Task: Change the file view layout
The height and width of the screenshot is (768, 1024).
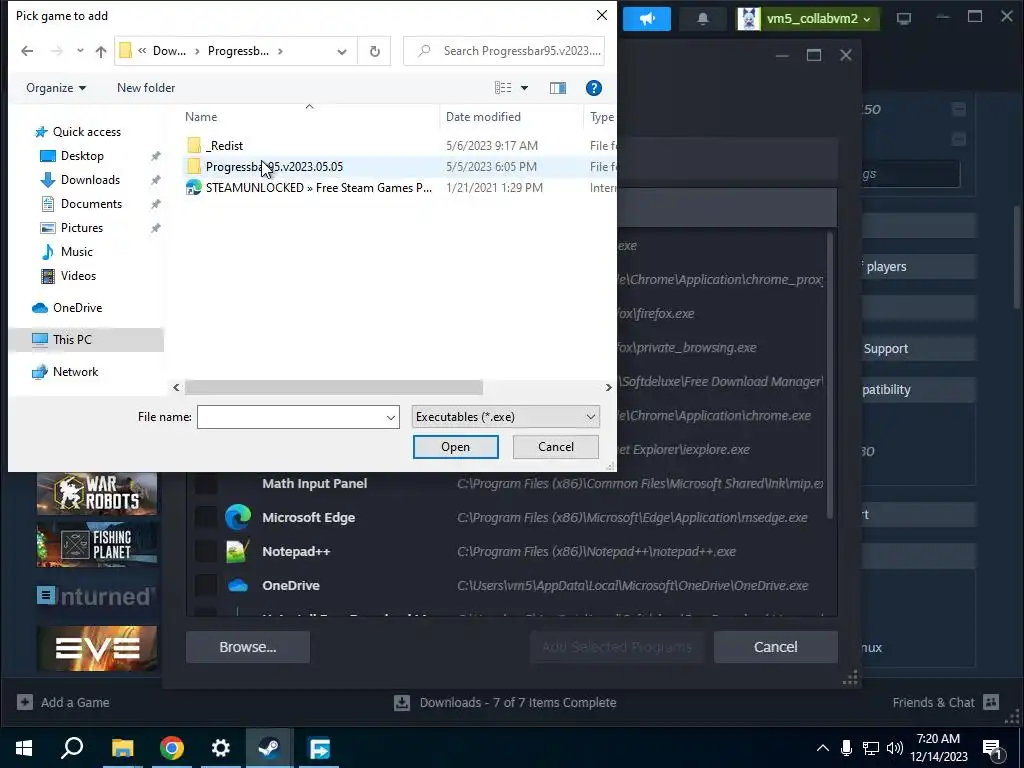Action: (503, 88)
